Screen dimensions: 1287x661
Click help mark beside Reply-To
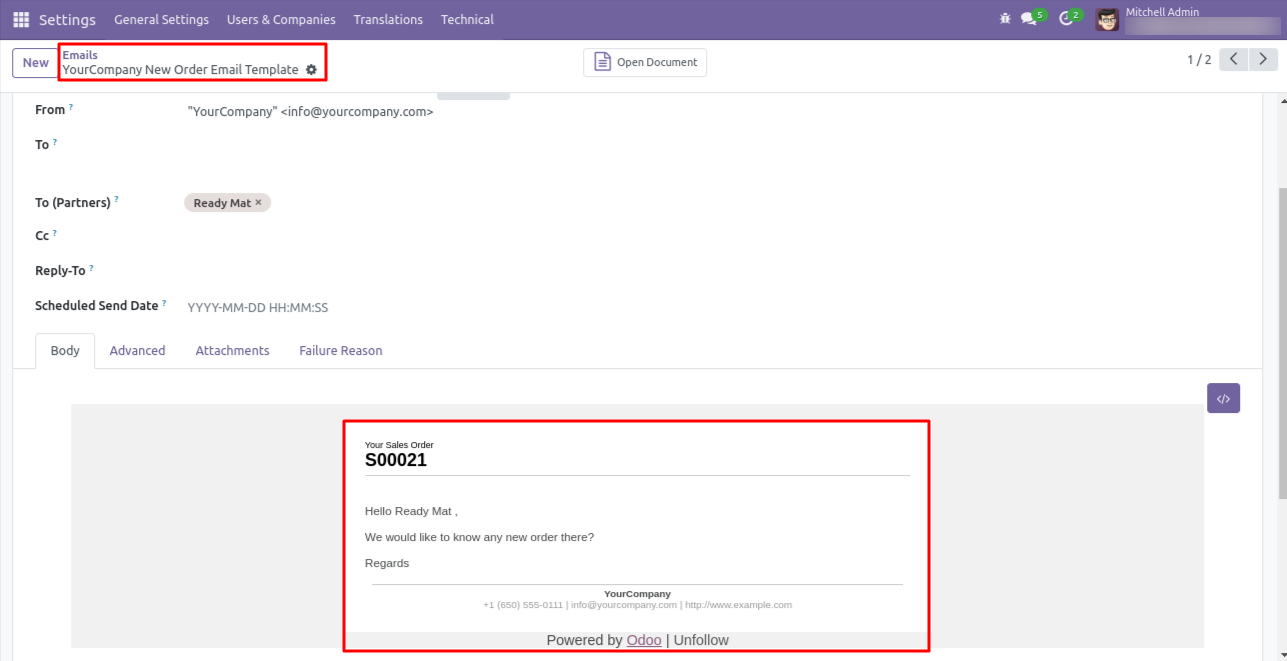tap(91, 267)
